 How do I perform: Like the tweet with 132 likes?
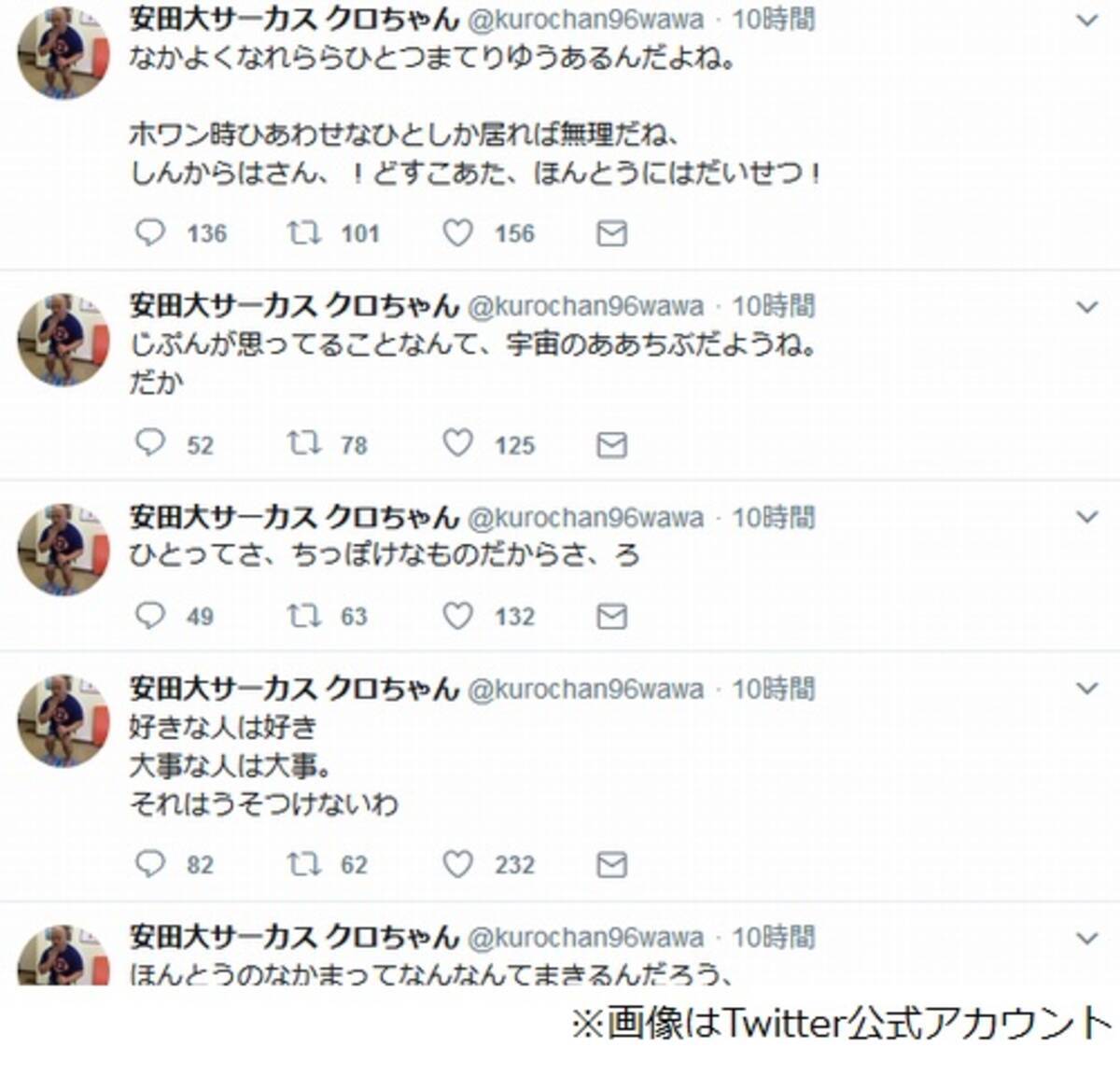pyautogui.click(x=457, y=615)
